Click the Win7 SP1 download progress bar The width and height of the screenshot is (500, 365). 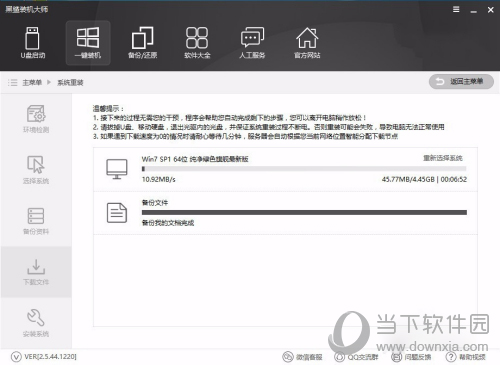click(x=304, y=169)
